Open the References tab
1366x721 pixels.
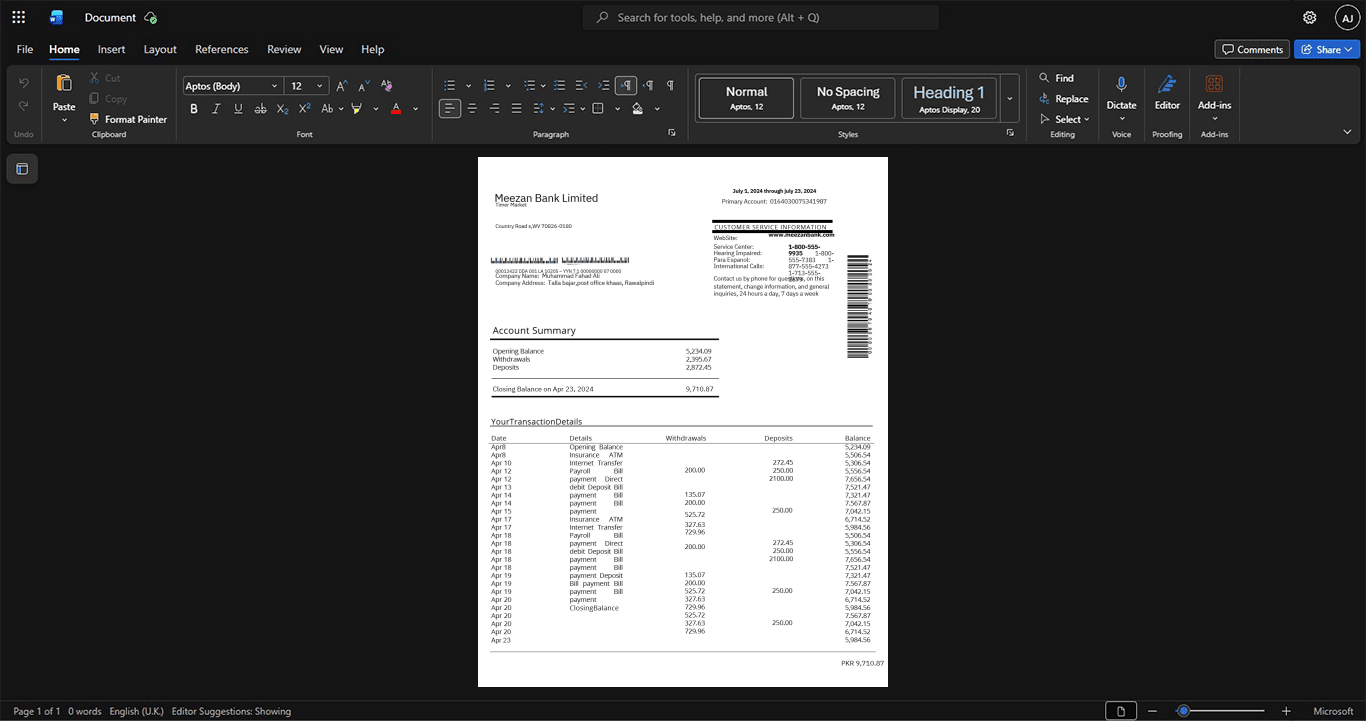point(221,49)
